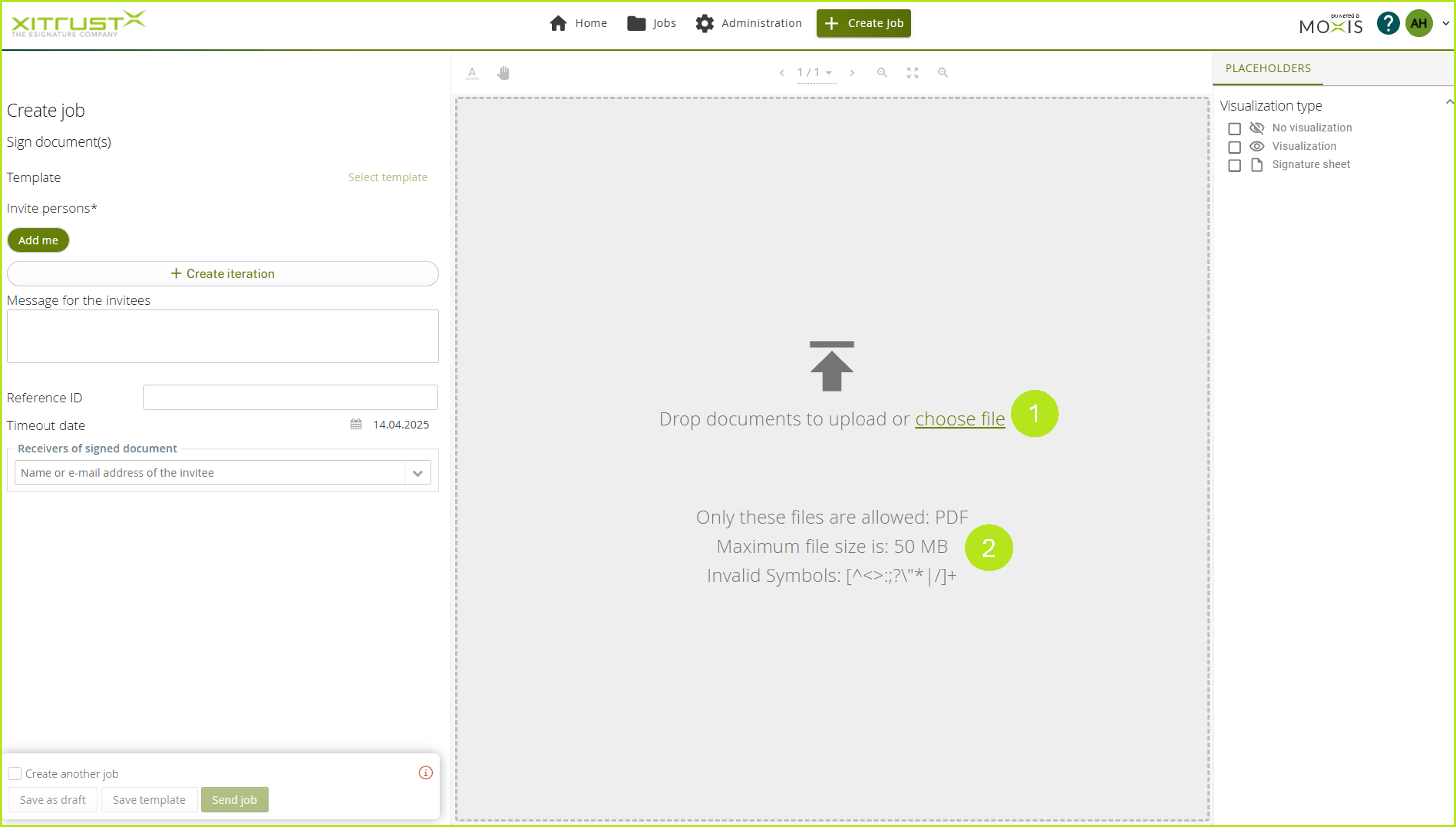
Task: Open the timeout date calendar icon
Action: 356,424
